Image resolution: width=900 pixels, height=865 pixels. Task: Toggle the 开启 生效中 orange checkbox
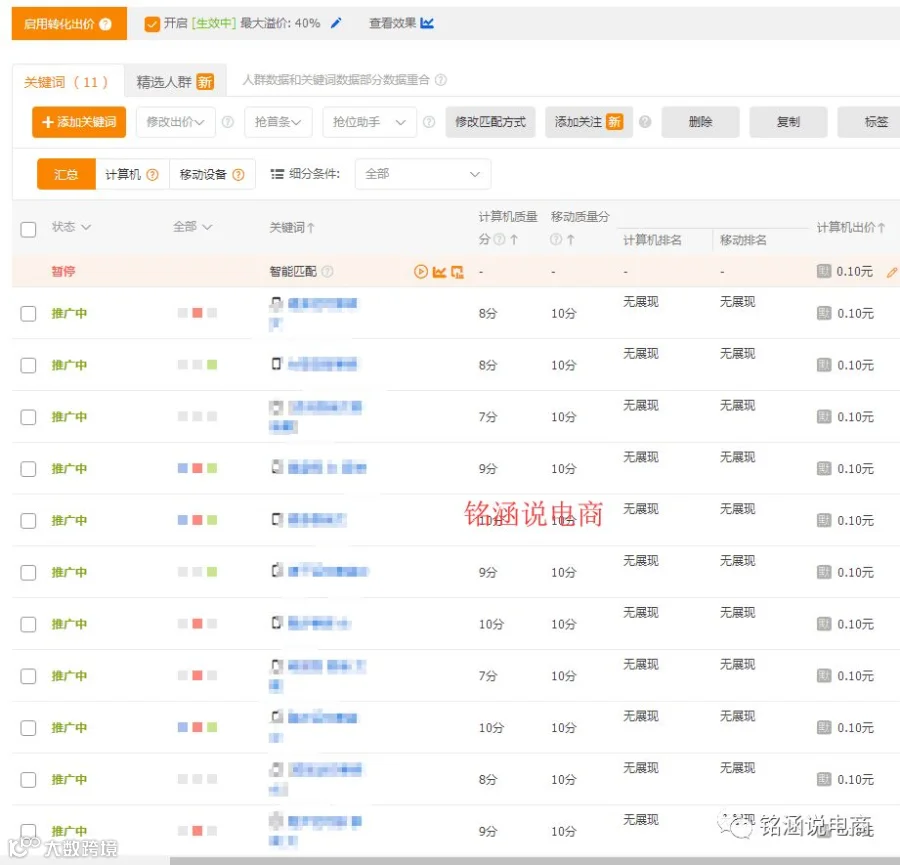(152, 24)
